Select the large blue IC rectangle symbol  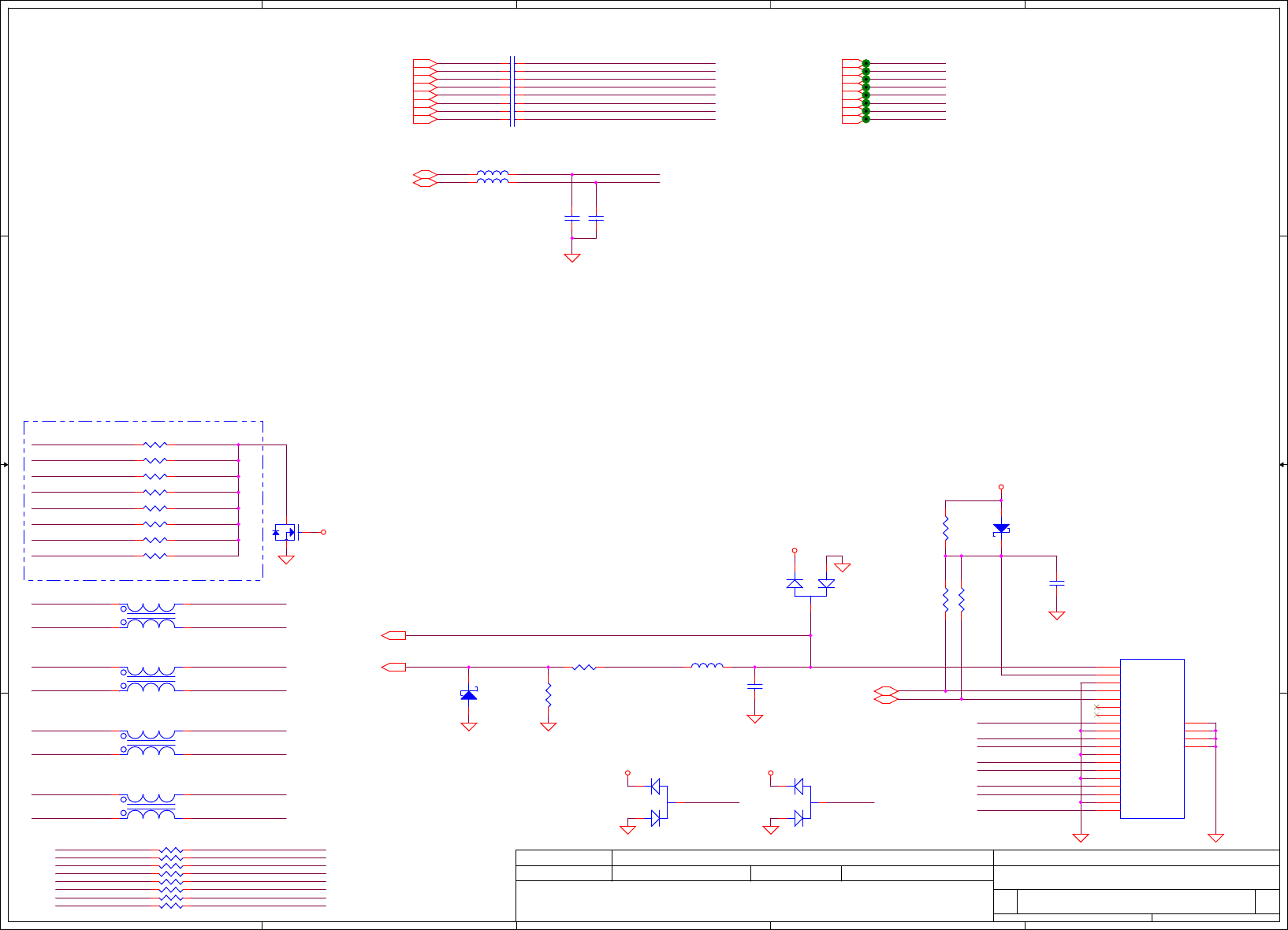(x=1152, y=738)
